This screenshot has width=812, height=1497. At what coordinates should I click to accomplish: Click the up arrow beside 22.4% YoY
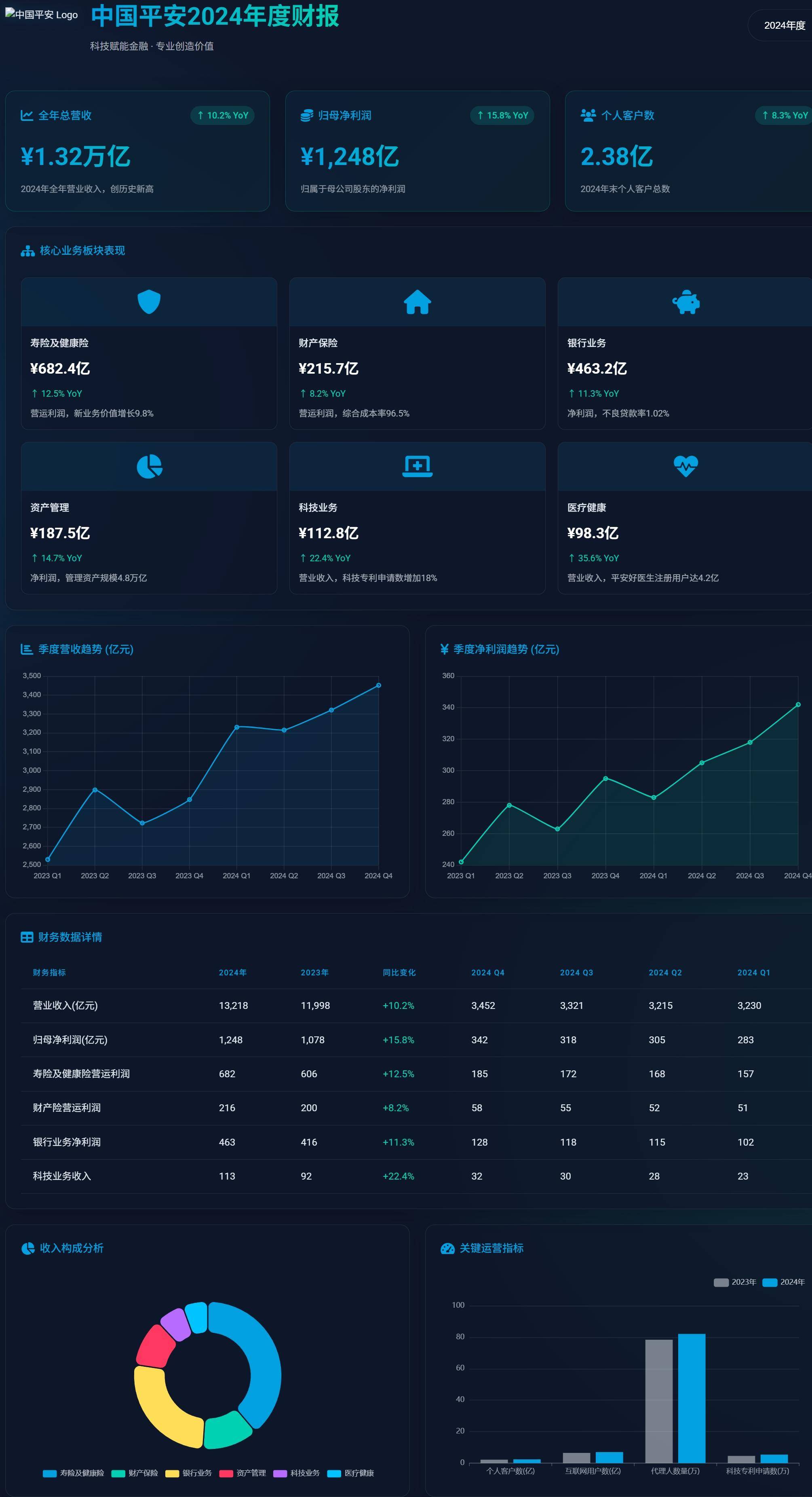303,558
